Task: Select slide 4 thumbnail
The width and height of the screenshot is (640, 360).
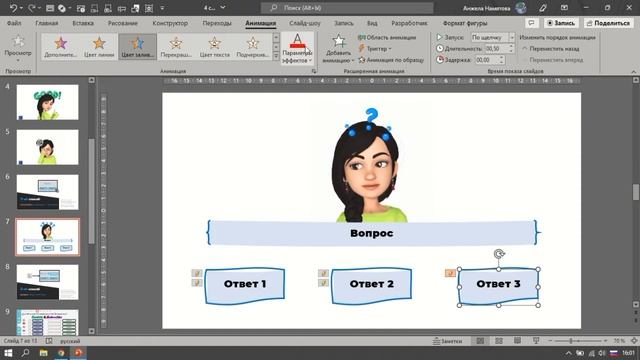Action: tap(47, 102)
